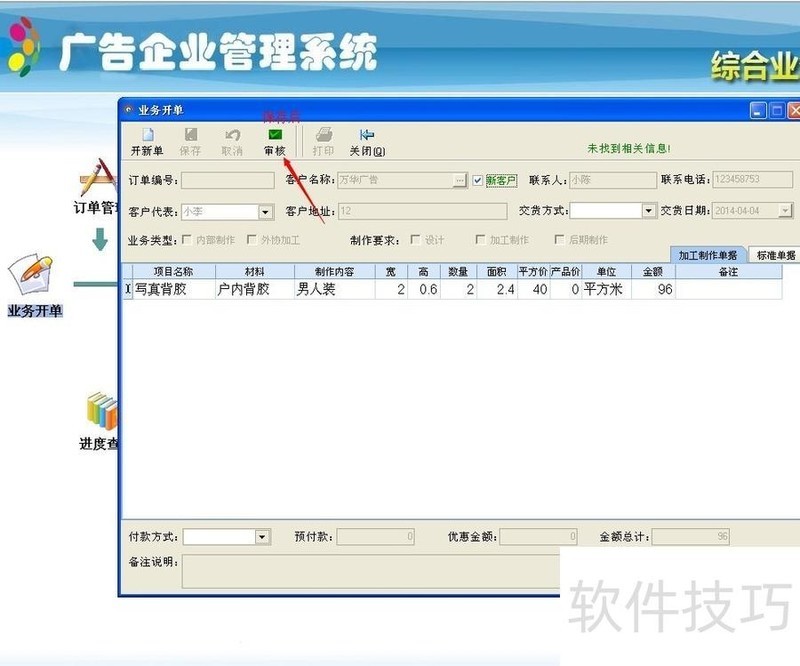
Task: Switch to the 加工制作单据 tab
Action: pos(708,256)
